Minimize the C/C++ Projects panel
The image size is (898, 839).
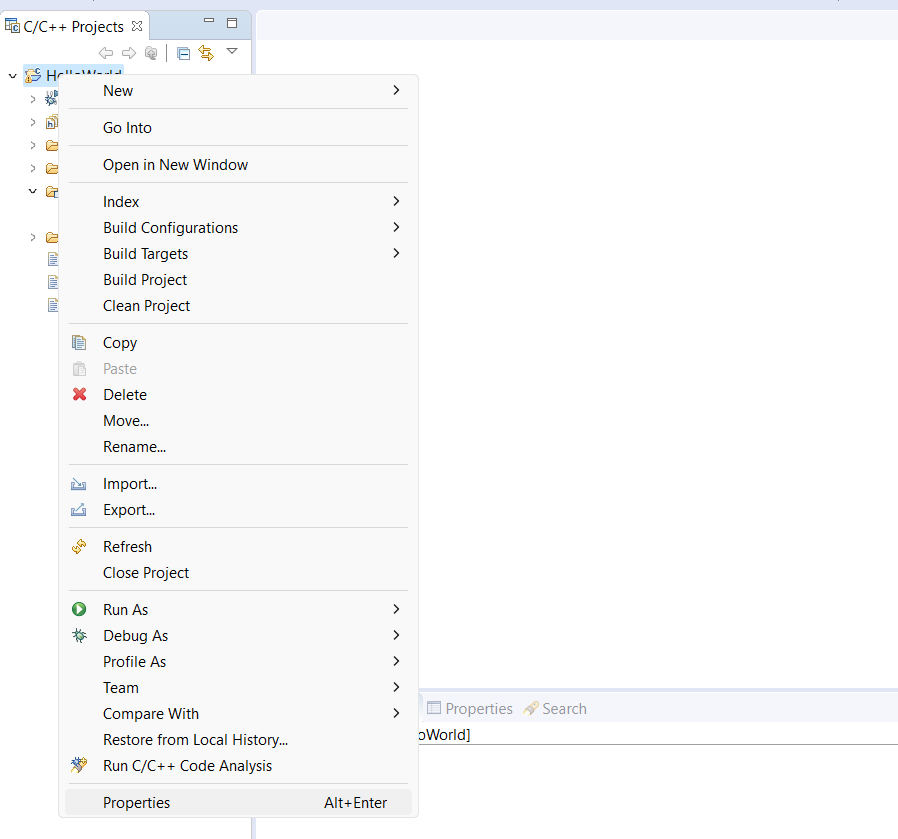tap(209, 22)
